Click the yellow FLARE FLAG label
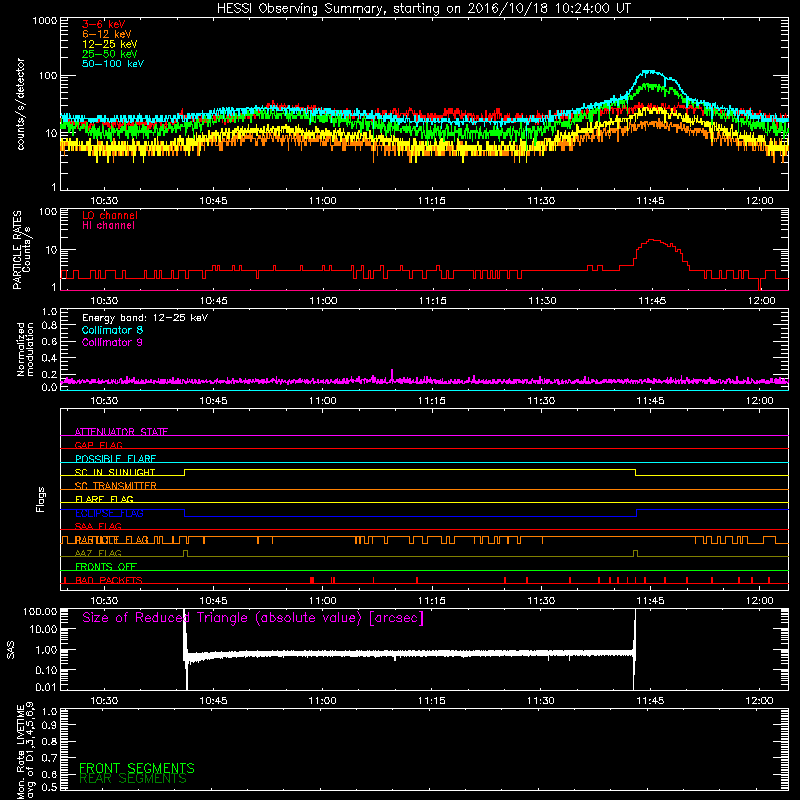Image resolution: width=800 pixels, height=800 pixels. pos(104,499)
